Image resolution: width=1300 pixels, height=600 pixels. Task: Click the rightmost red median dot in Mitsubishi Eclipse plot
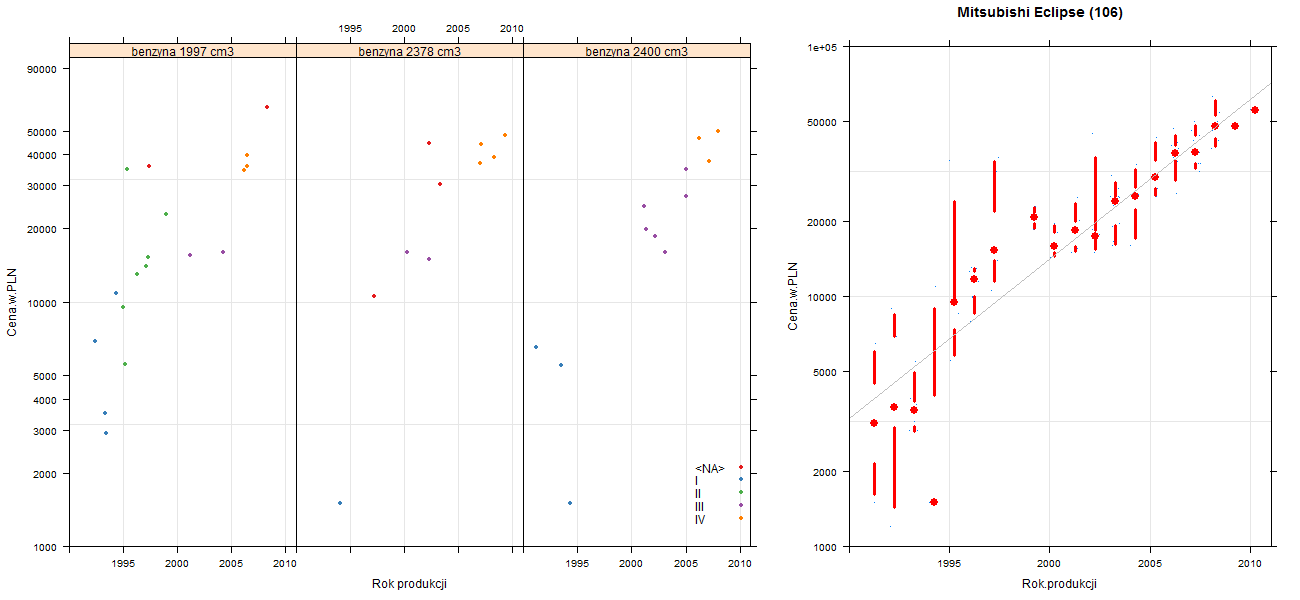[1255, 110]
